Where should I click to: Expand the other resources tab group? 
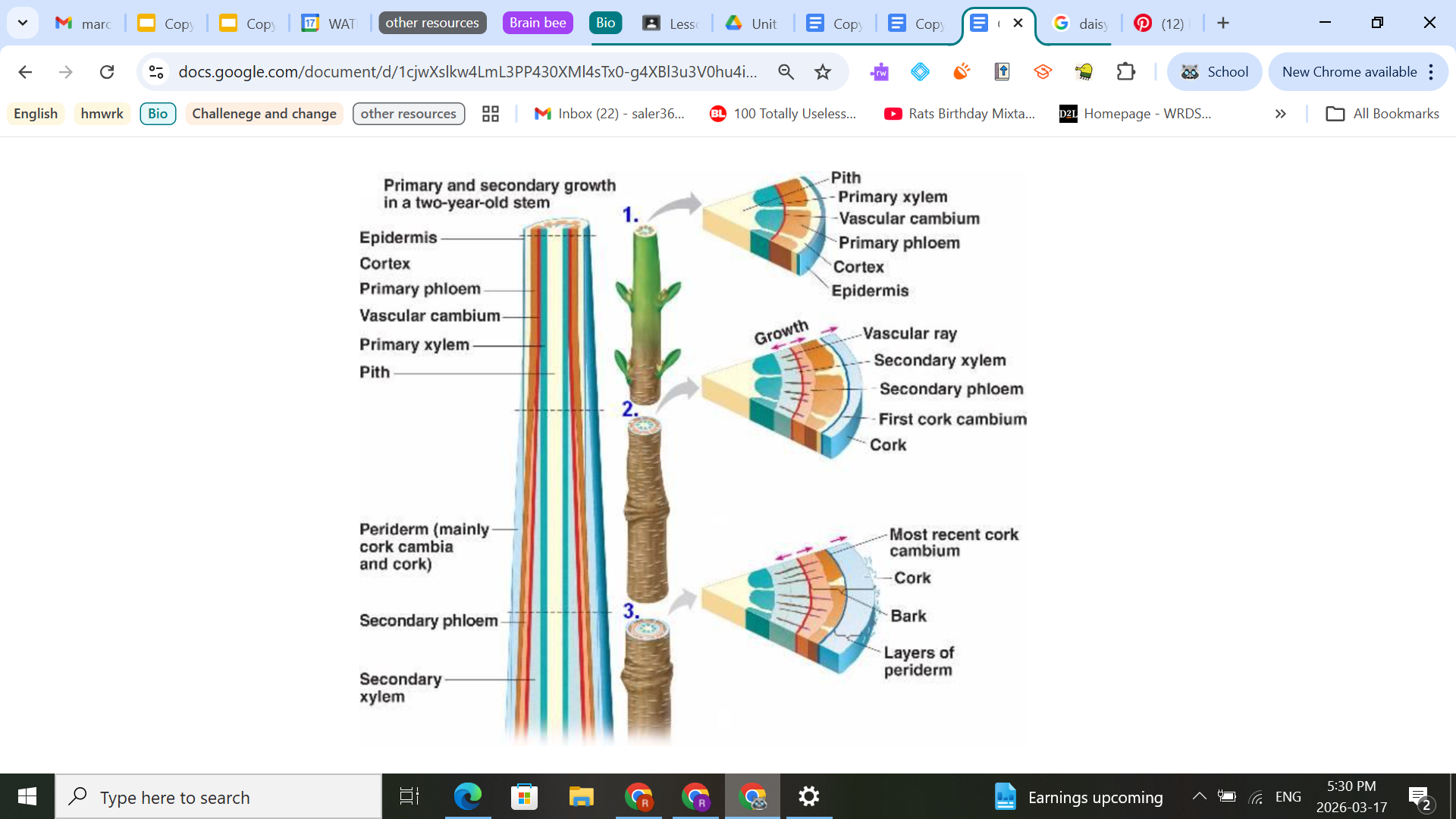tap(432, 23)
